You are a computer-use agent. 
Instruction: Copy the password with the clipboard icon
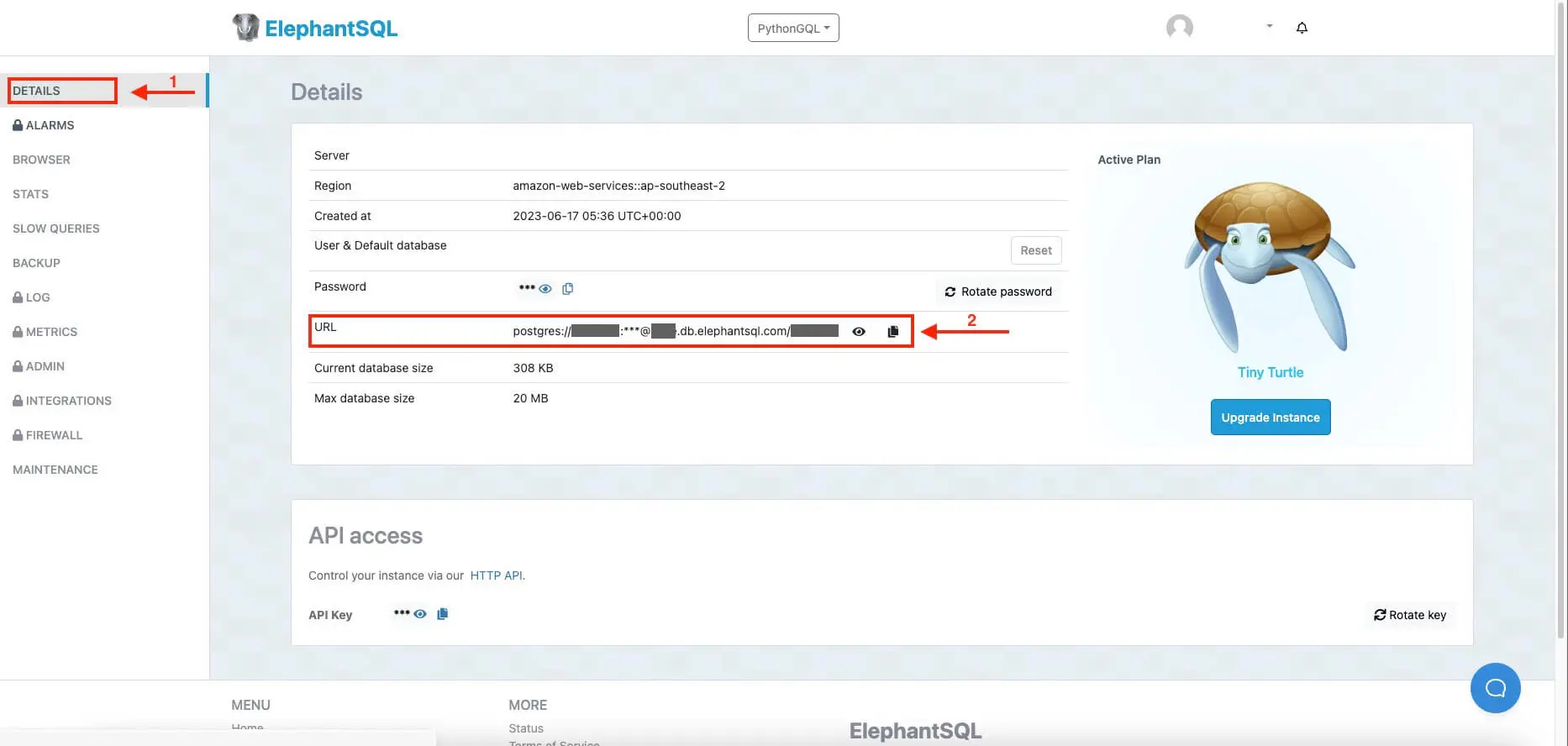pos(568,289)
